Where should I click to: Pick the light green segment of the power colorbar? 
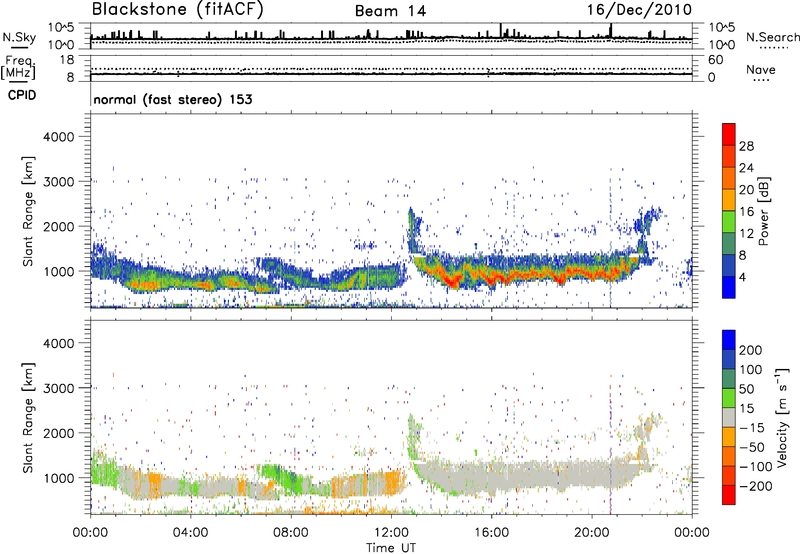click(729, 222)
